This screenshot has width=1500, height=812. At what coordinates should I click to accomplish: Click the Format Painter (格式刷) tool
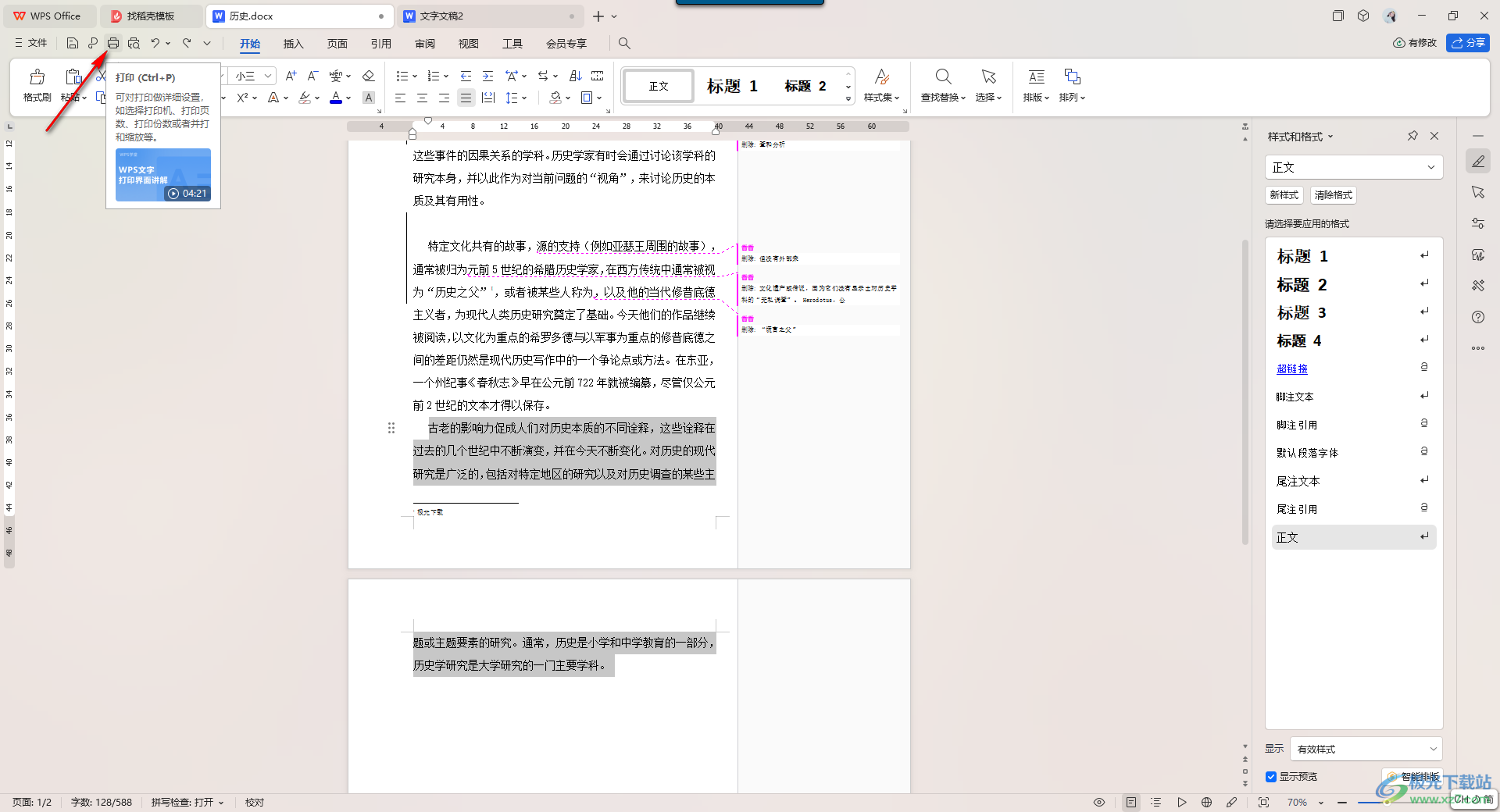click(37, 85)
